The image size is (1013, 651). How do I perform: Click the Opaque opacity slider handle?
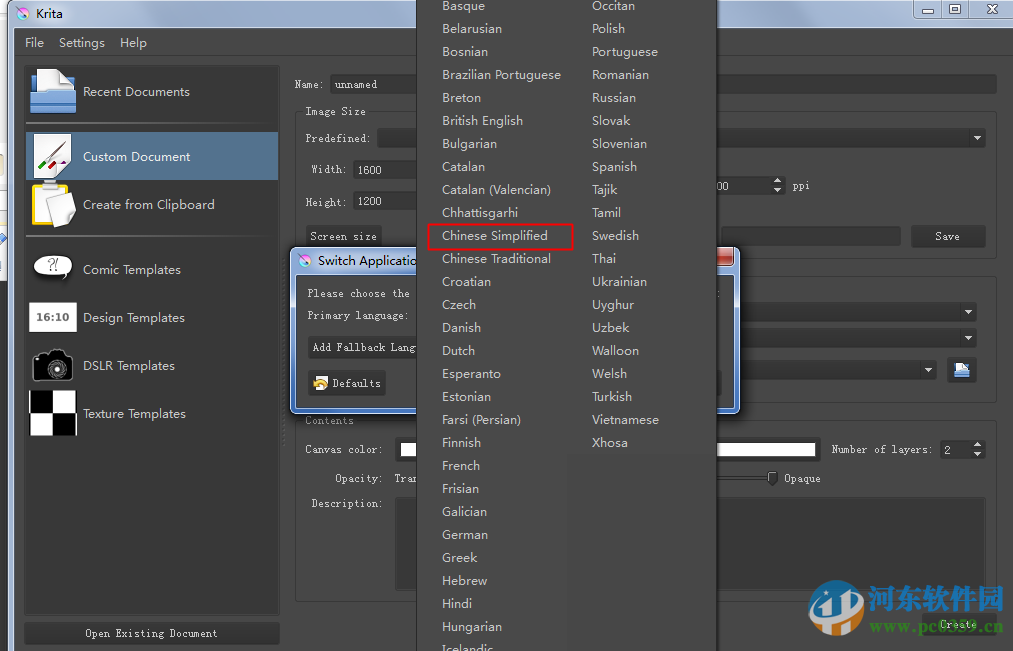770,478
